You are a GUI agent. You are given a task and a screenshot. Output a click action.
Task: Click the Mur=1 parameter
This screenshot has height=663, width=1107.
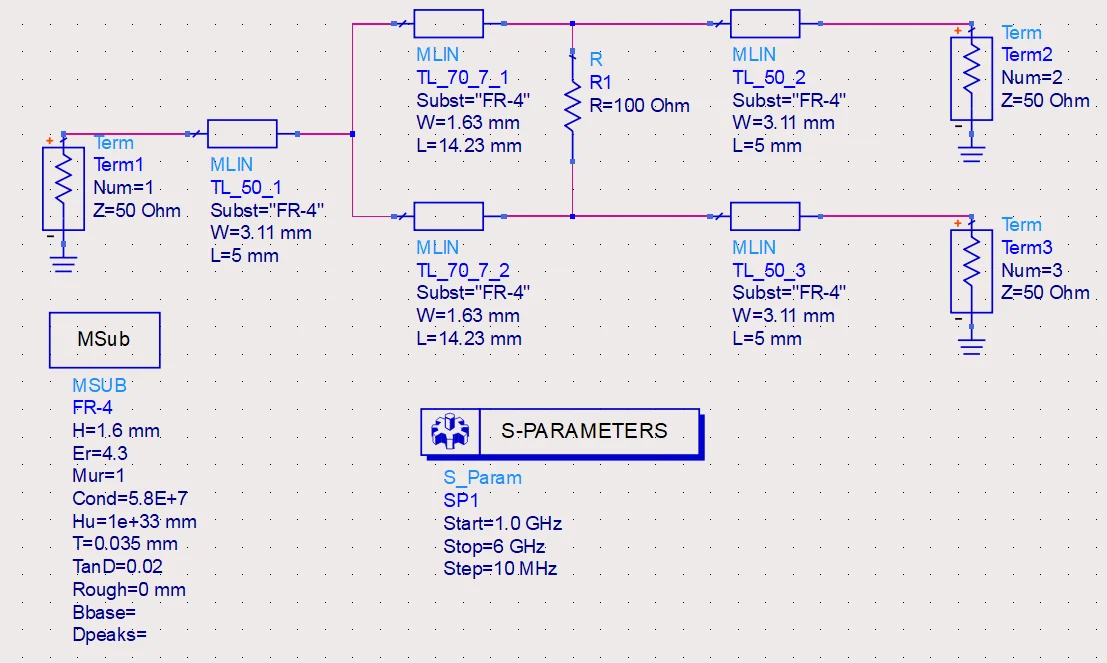pos(98,476)
